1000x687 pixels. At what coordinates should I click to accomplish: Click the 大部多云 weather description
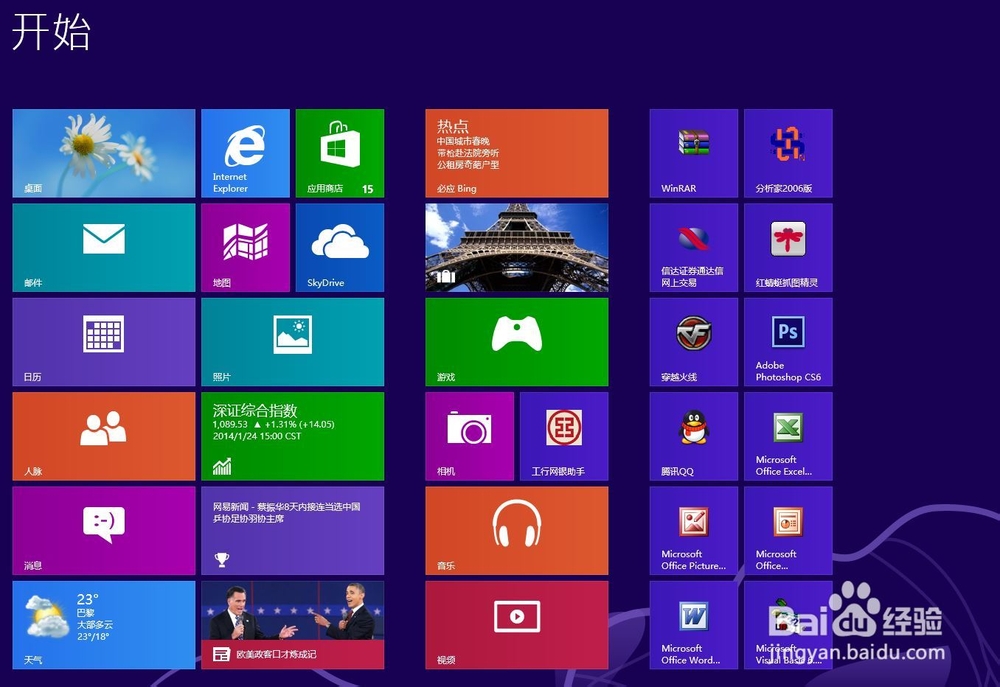coord(95,624)
